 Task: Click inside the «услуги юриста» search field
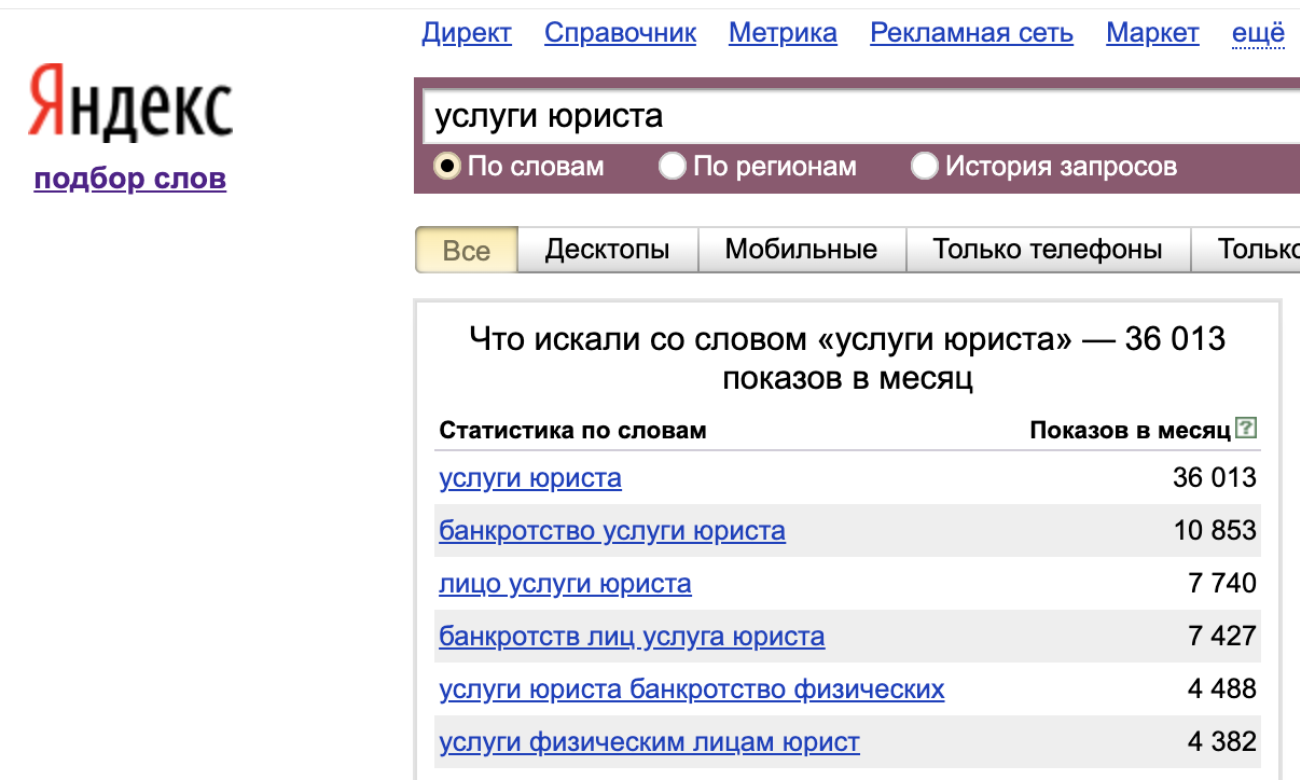850,117
